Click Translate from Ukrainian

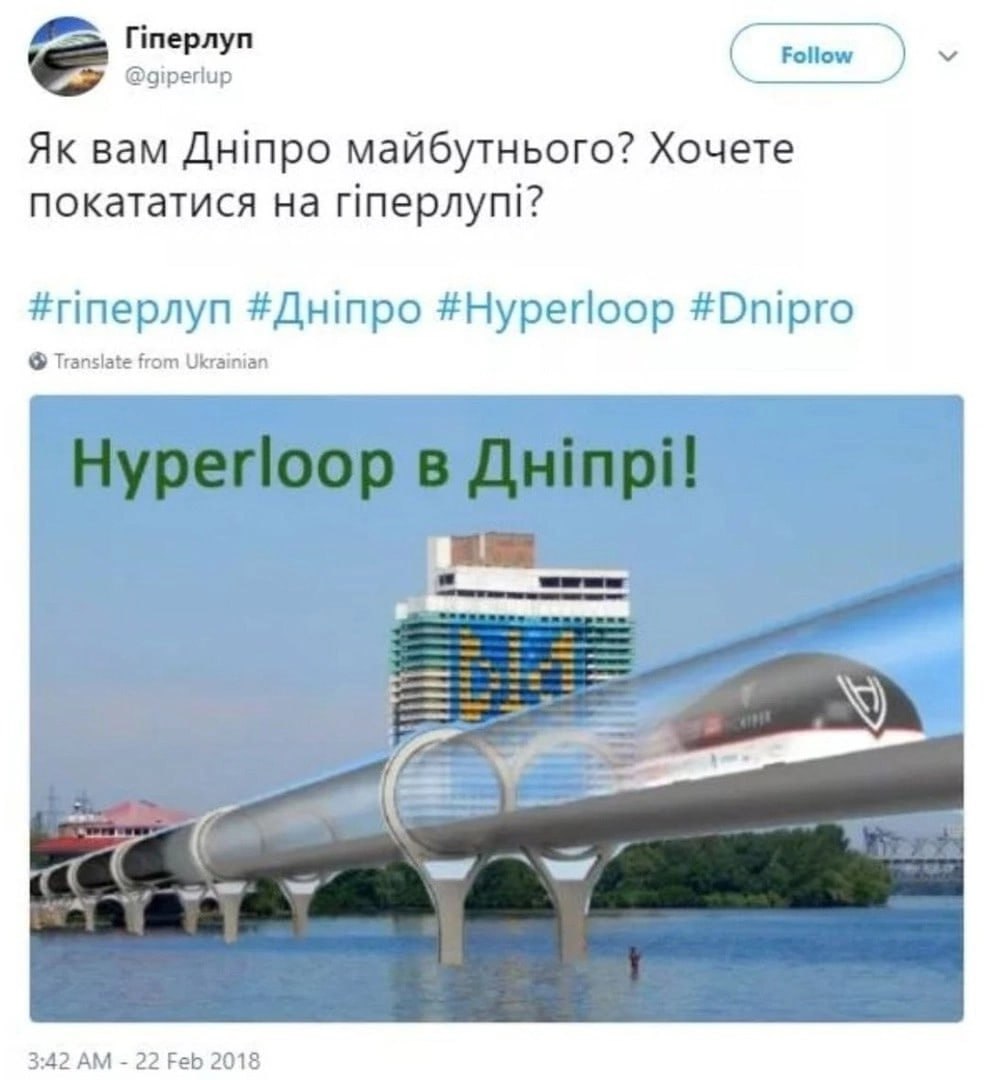(x=161, y=362)
